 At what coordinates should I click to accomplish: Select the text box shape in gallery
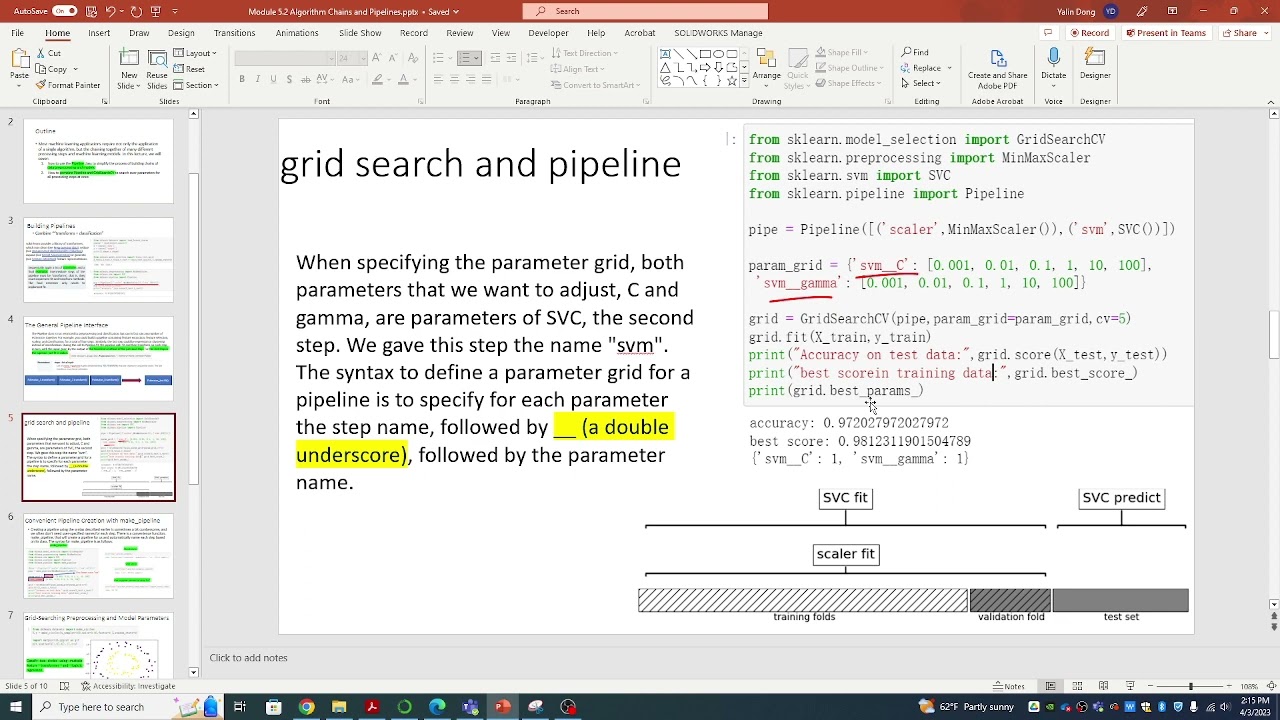click(665, 54)
